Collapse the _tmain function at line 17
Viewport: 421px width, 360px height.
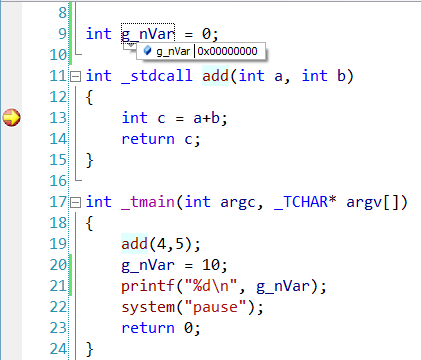click(x=76, y=202)
